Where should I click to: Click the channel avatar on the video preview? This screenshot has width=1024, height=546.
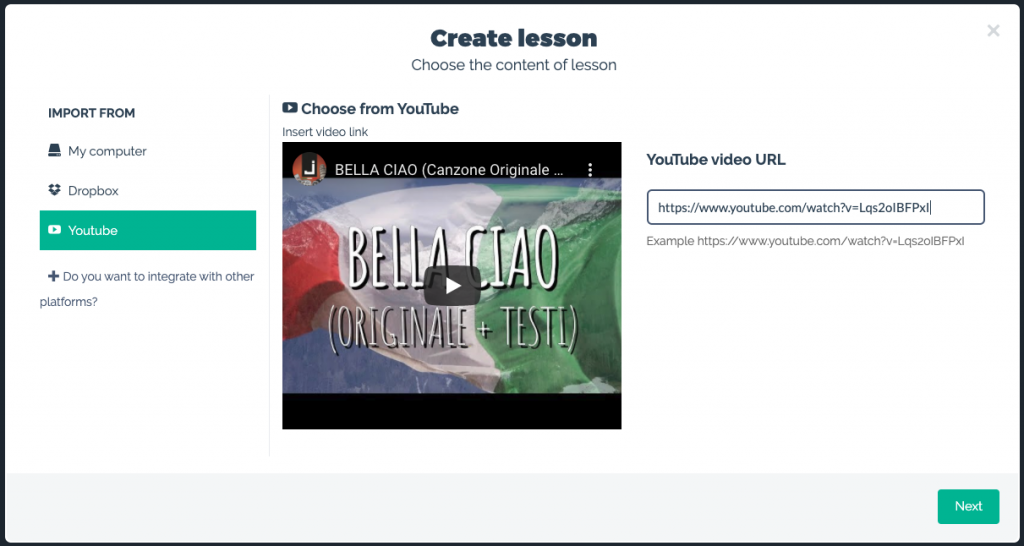click(x=309, y=169)
